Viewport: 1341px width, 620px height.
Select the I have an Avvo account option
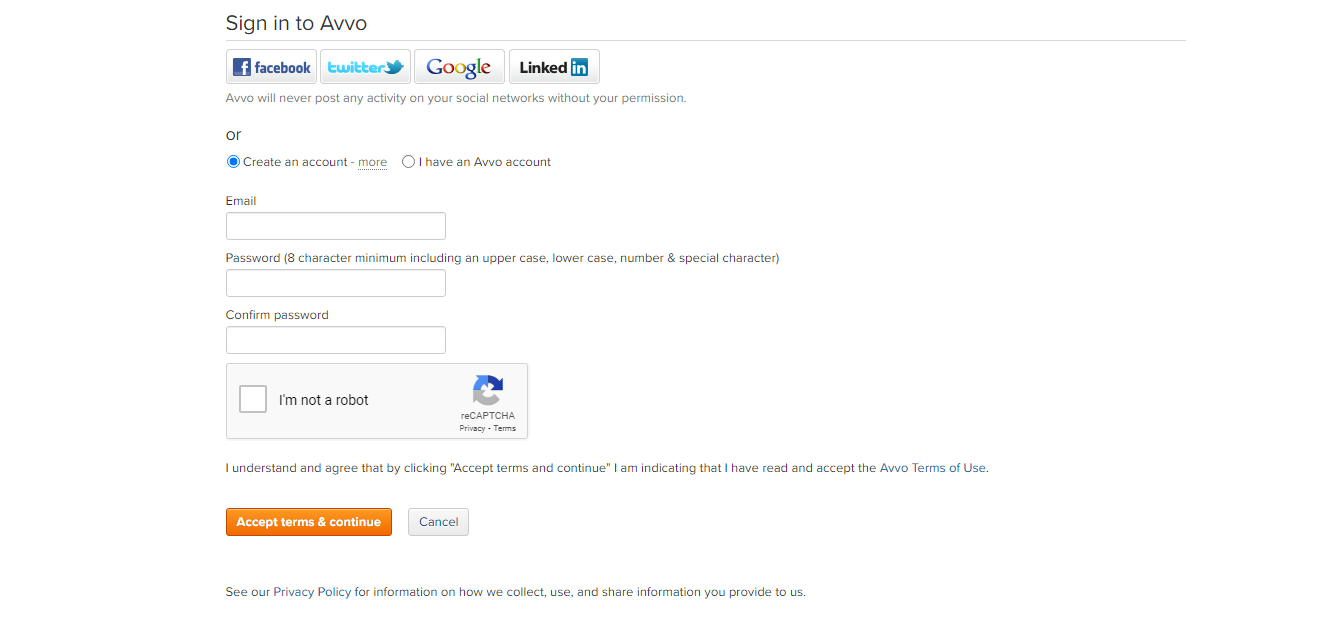tap(408, 161)
